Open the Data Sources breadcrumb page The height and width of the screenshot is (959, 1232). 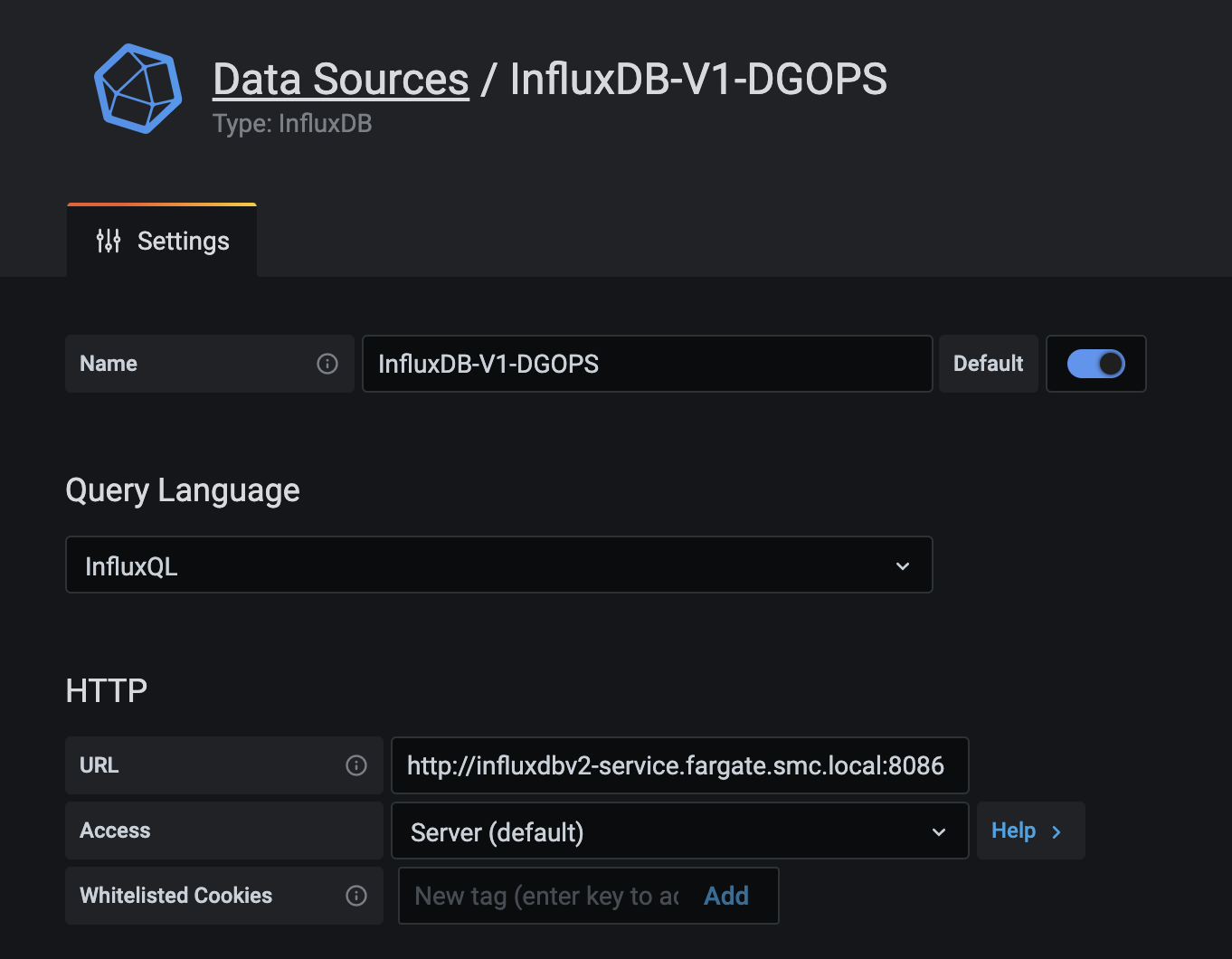(340, 79)
